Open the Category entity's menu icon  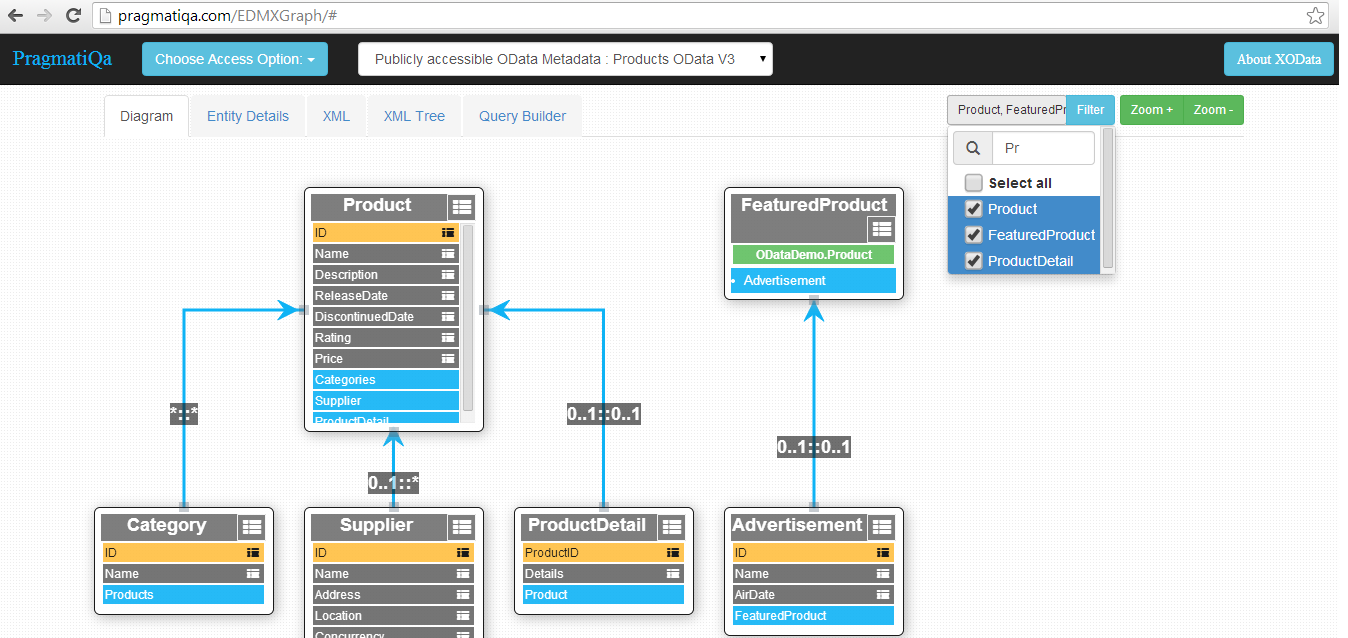[x=251, y=526]
